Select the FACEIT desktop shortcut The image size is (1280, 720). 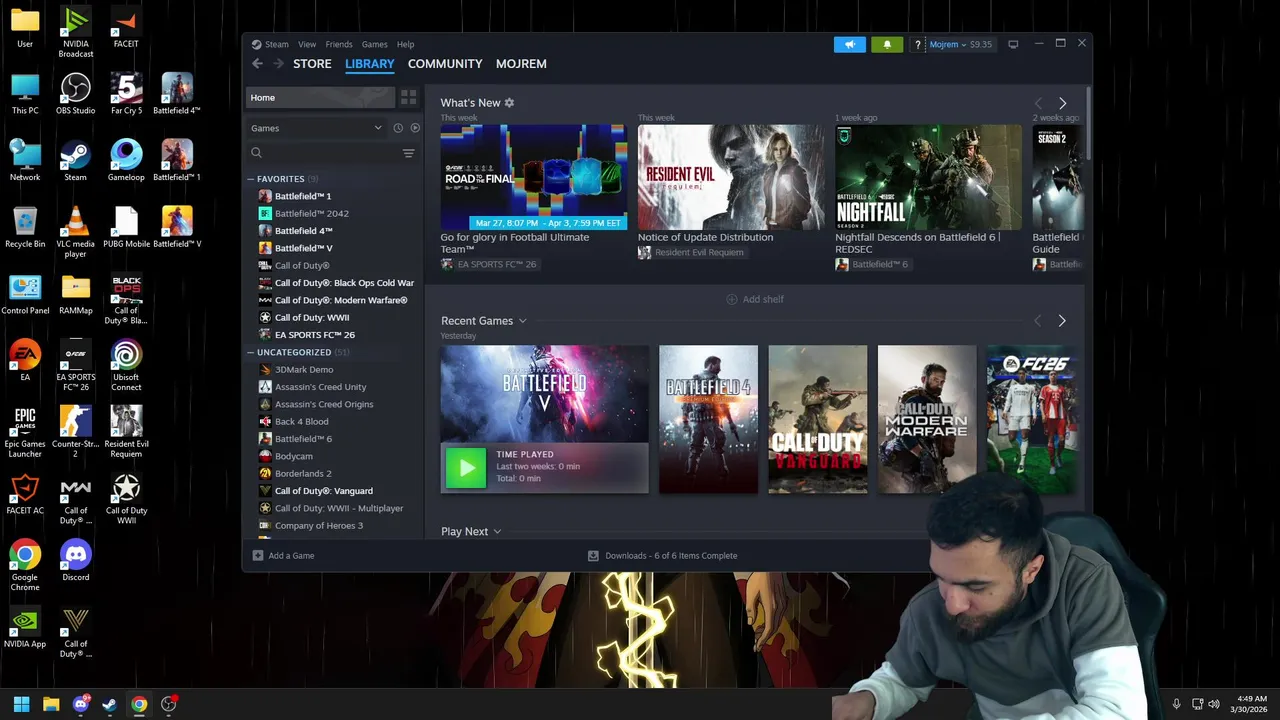point(126,28)
